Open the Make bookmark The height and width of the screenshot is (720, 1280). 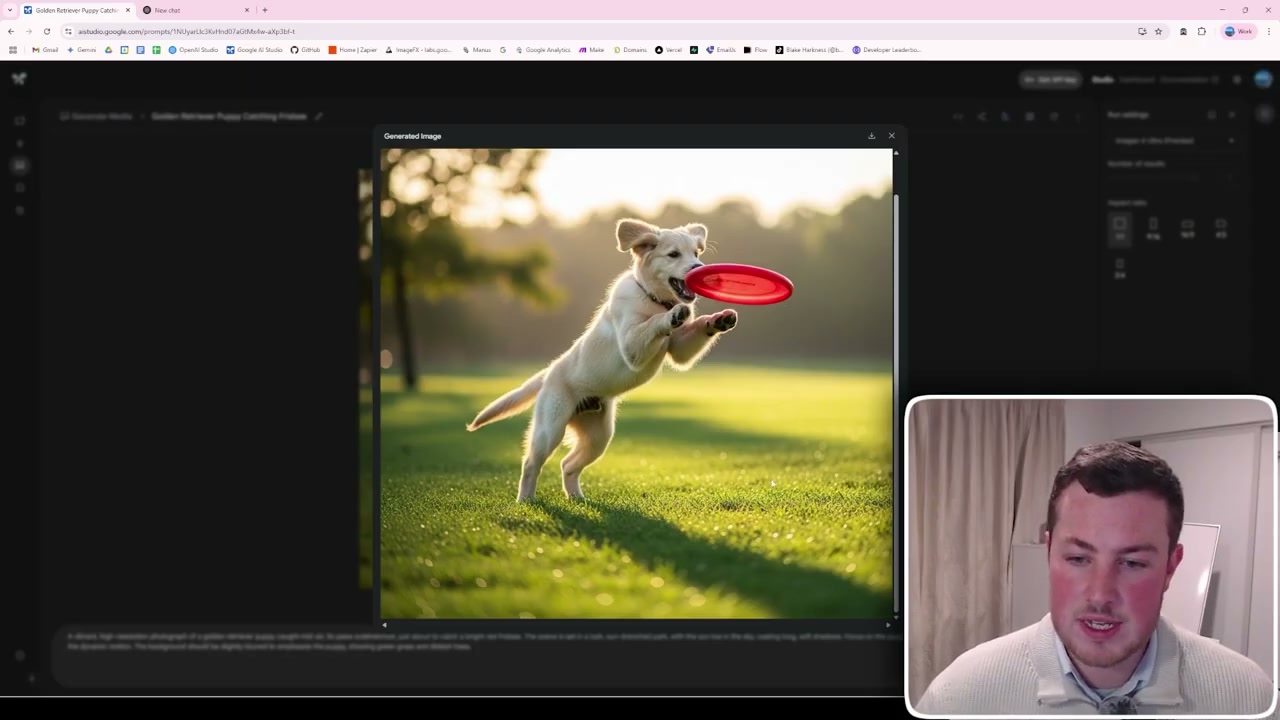click(x=591, y=50)
